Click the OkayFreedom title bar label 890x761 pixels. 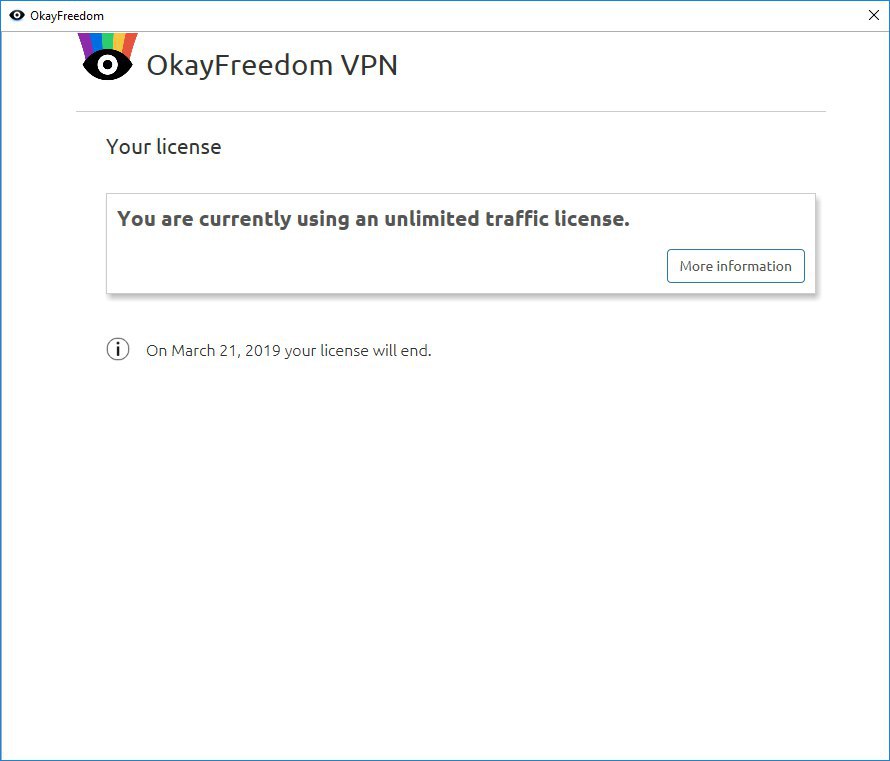(x=67, y=16)
